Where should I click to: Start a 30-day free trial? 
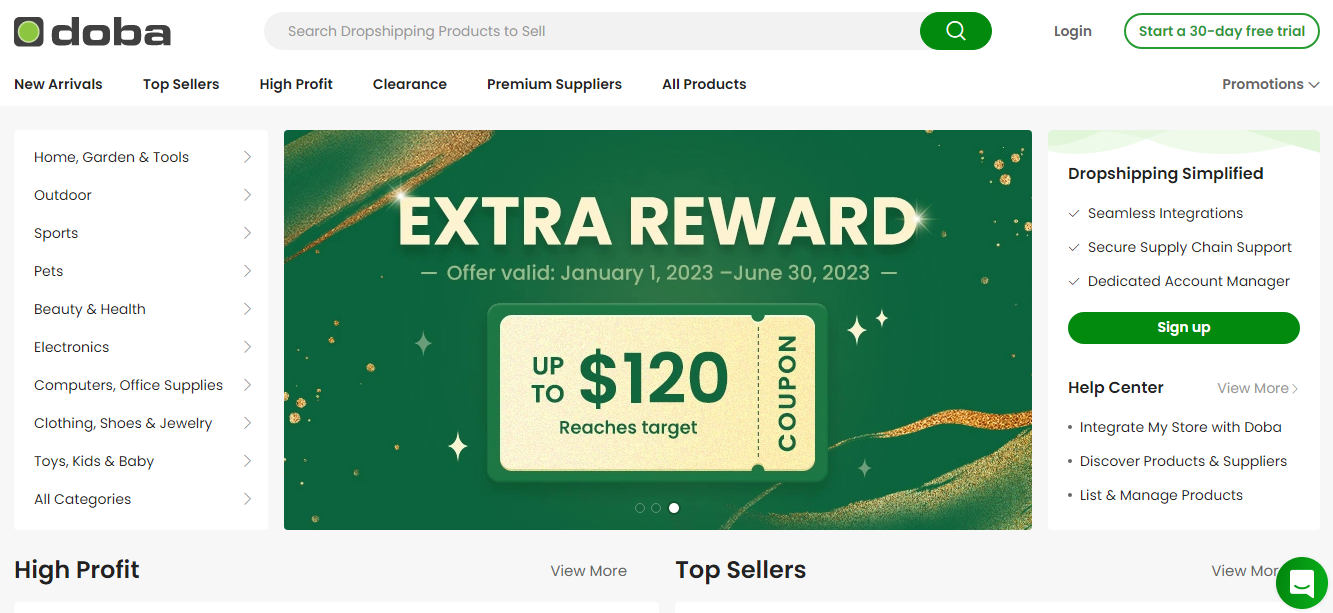click(1221, 31)
